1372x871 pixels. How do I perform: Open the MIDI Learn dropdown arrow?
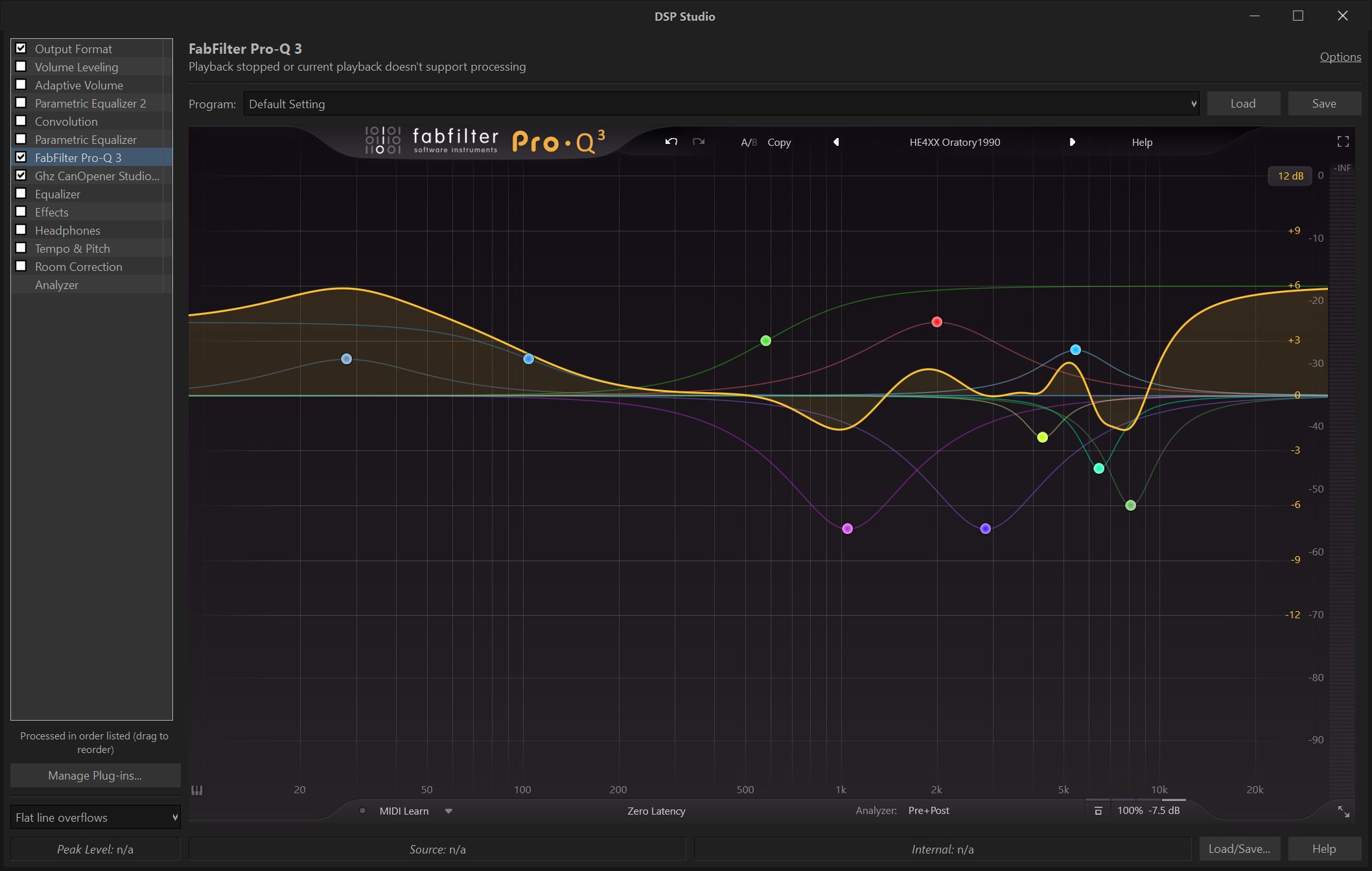click(448, 811)
